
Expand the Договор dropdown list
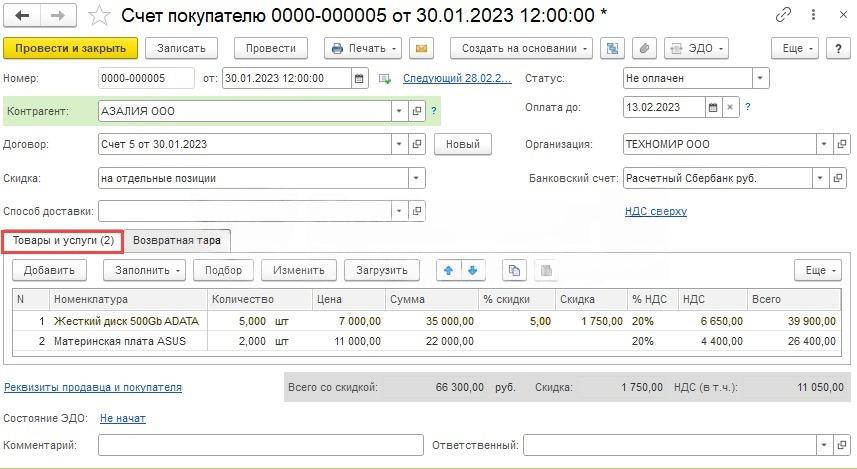[x=400, y=144]
